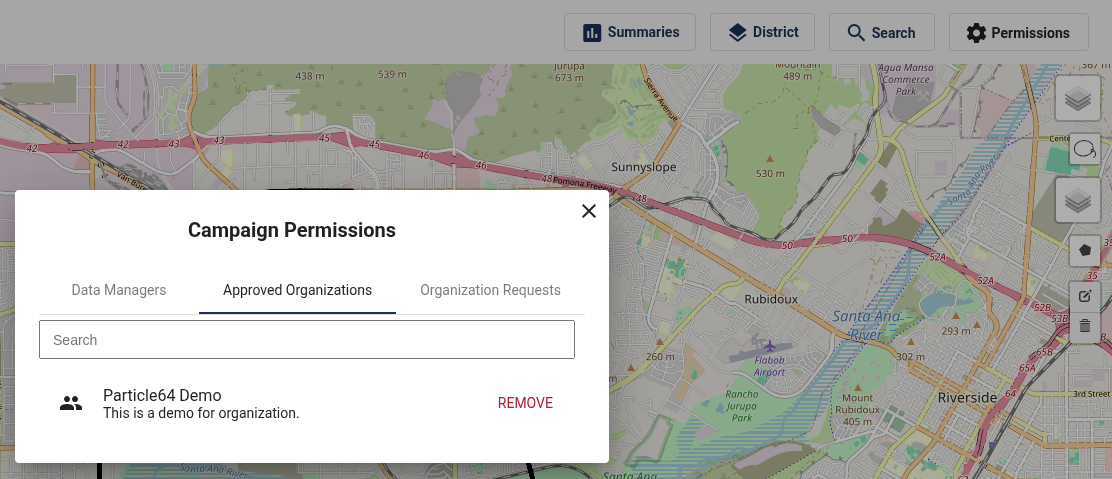
Task: Click the Particle64 Demo organization name
Action: click(x=162, y=395)
